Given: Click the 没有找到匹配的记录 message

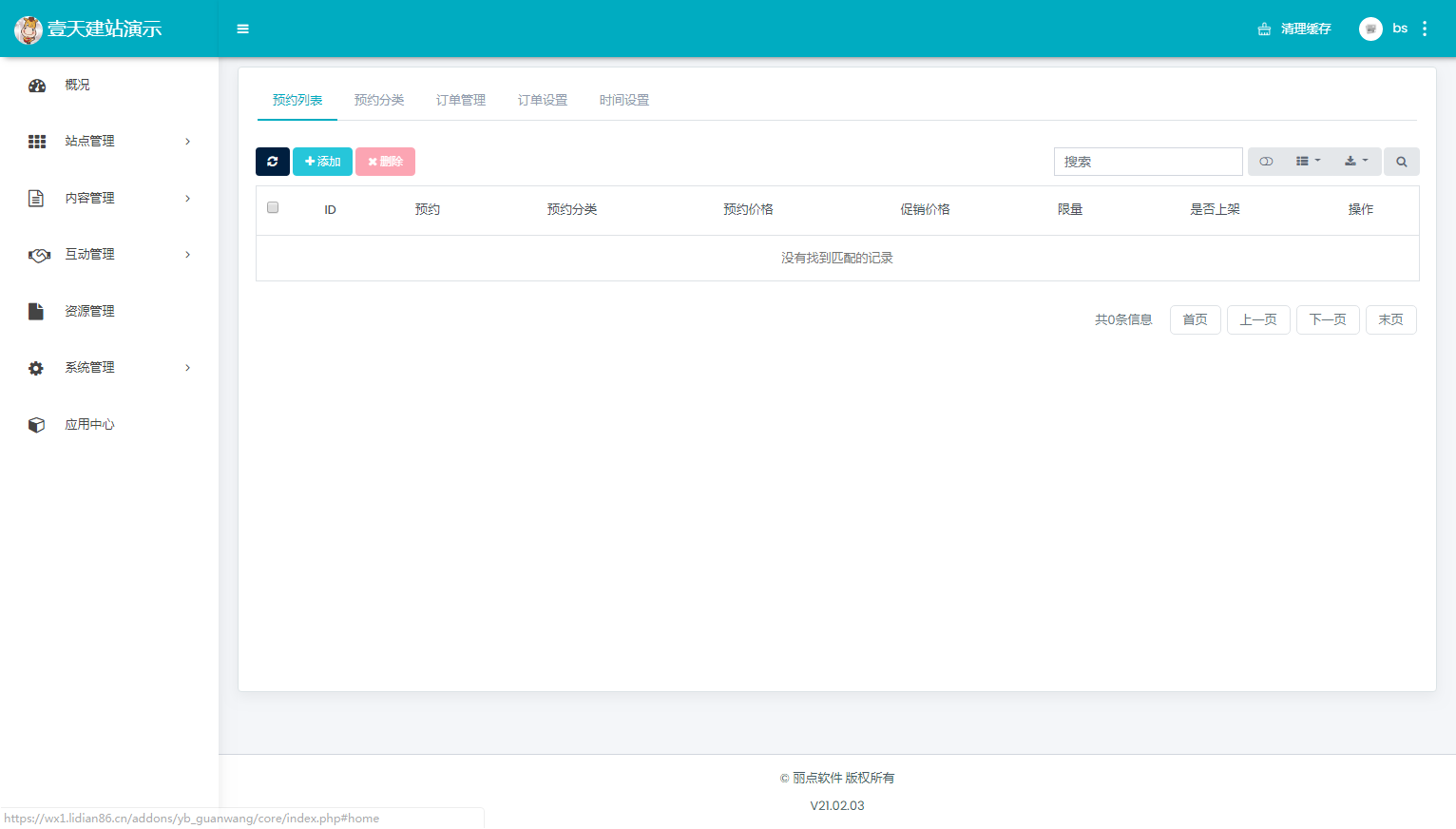Looking at the screenshot, I should (x=837, y=258).
